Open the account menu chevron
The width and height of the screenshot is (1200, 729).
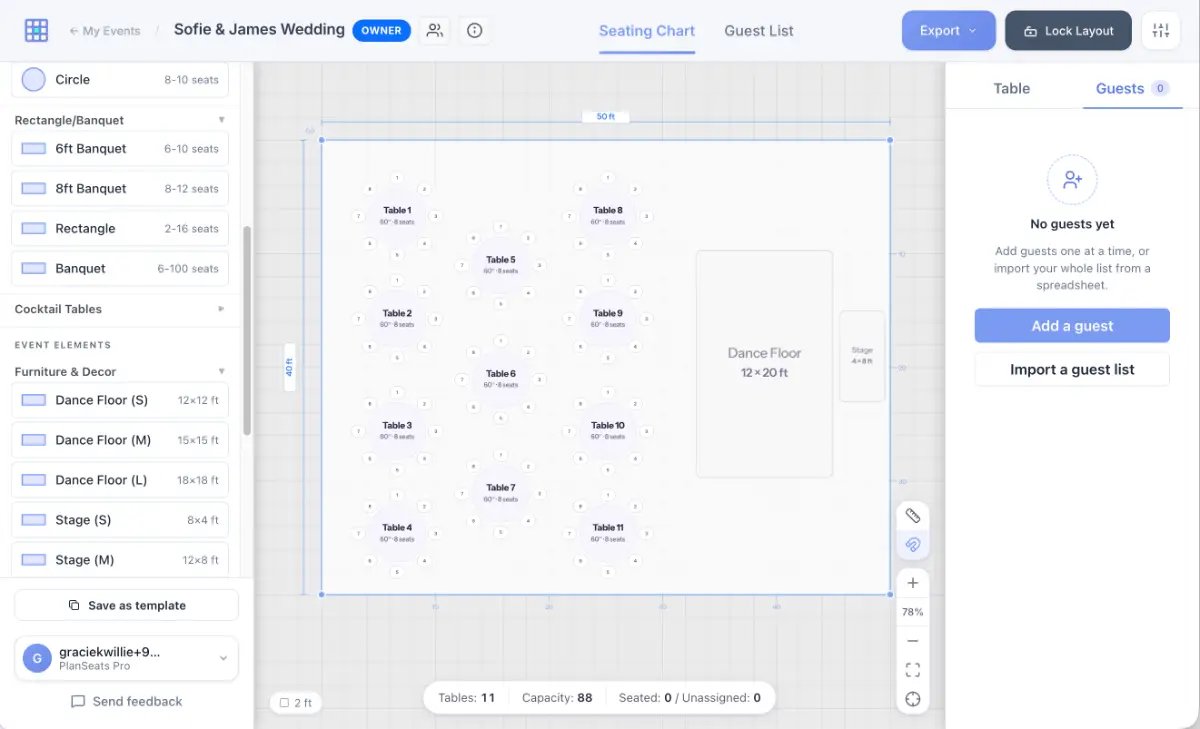coord(223,658)
